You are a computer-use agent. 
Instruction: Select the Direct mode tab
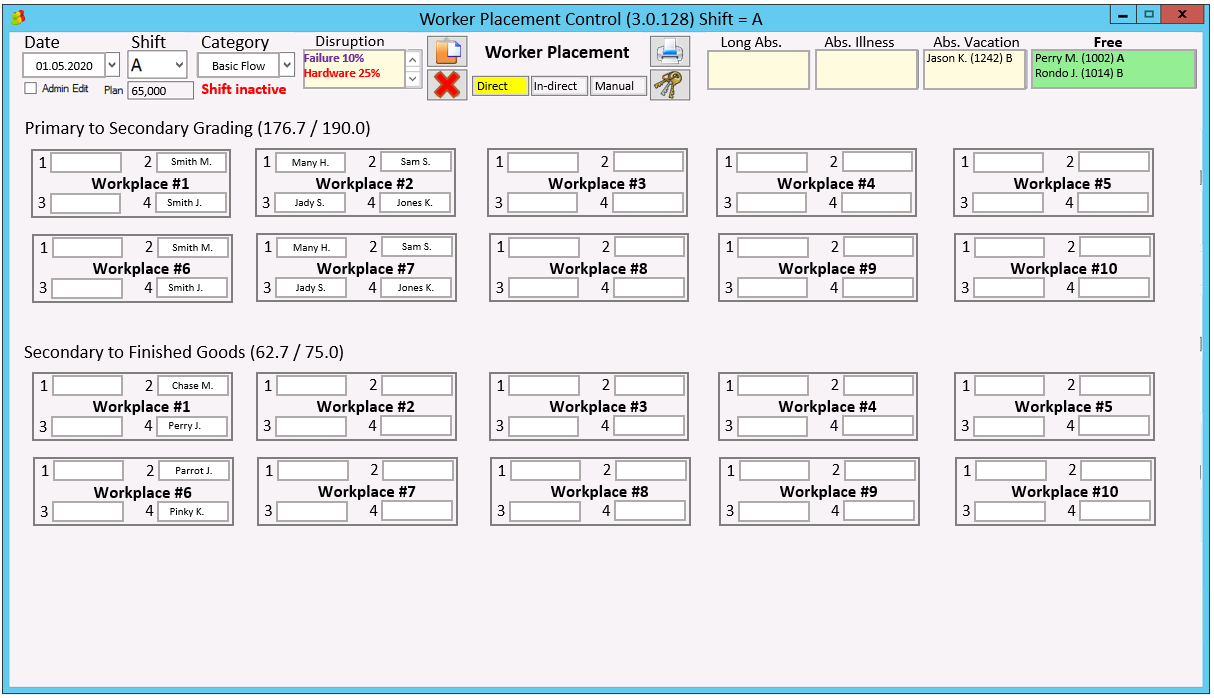tap(500, 86)
